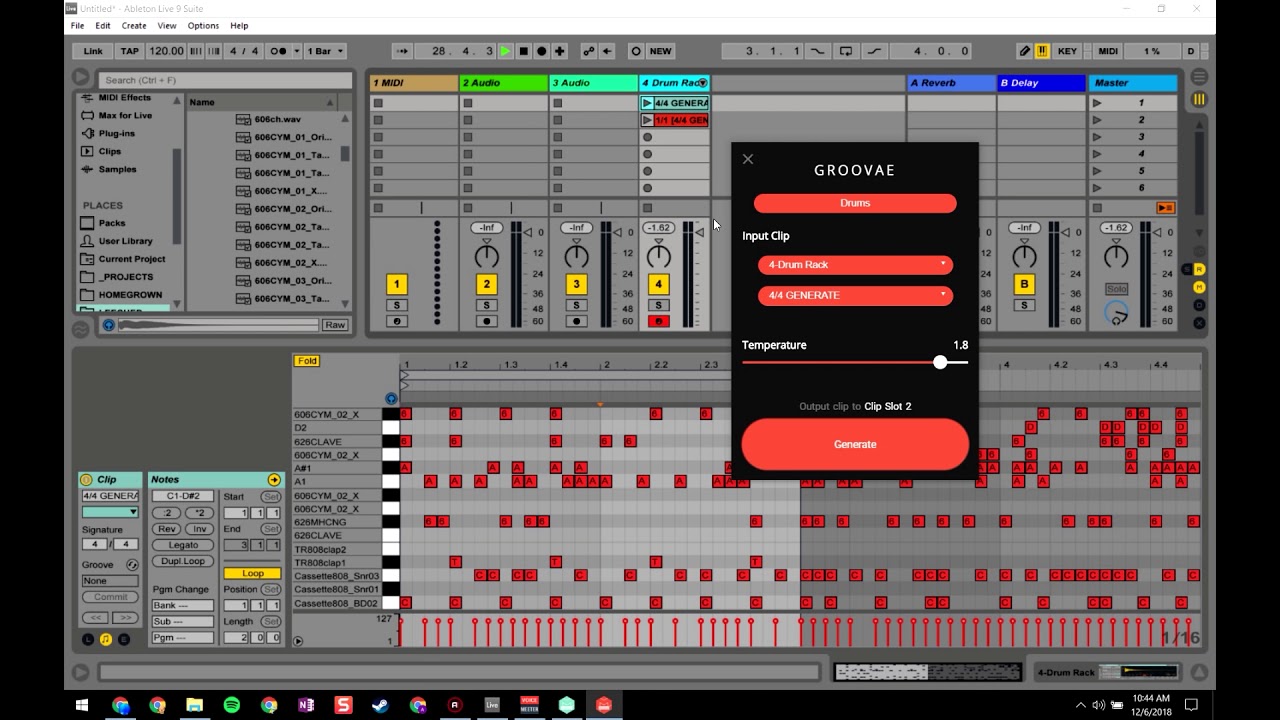The height and width of the screenshot is (720, 1280).
Task: Click the Generate button in Groovae
Action: click(855, 444)
